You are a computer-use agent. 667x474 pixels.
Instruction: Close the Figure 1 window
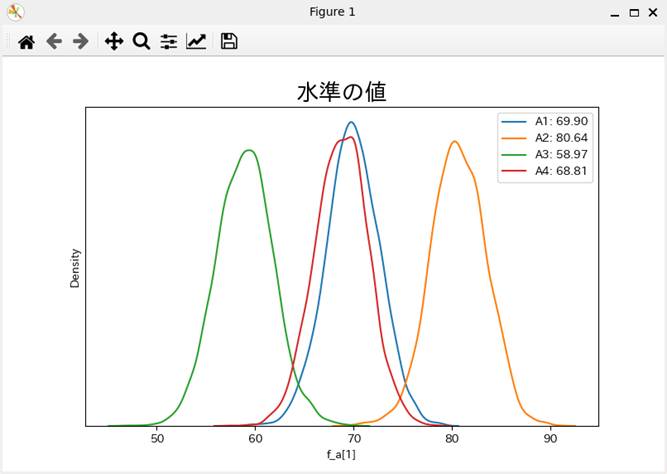(652, 12)
